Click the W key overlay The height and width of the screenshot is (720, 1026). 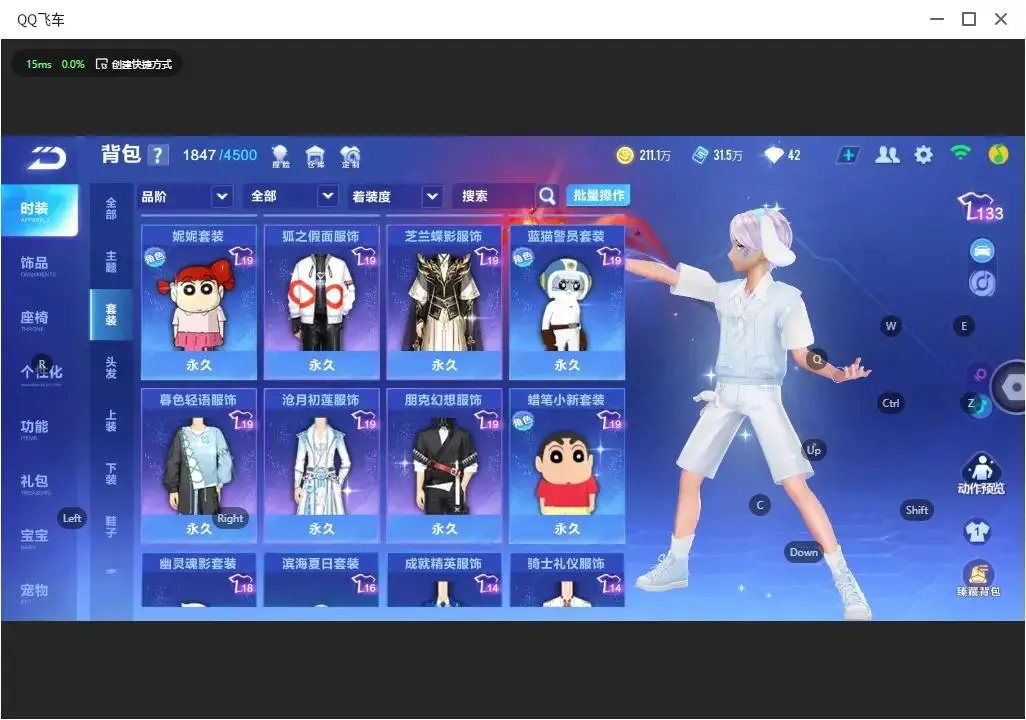point(891,326)
